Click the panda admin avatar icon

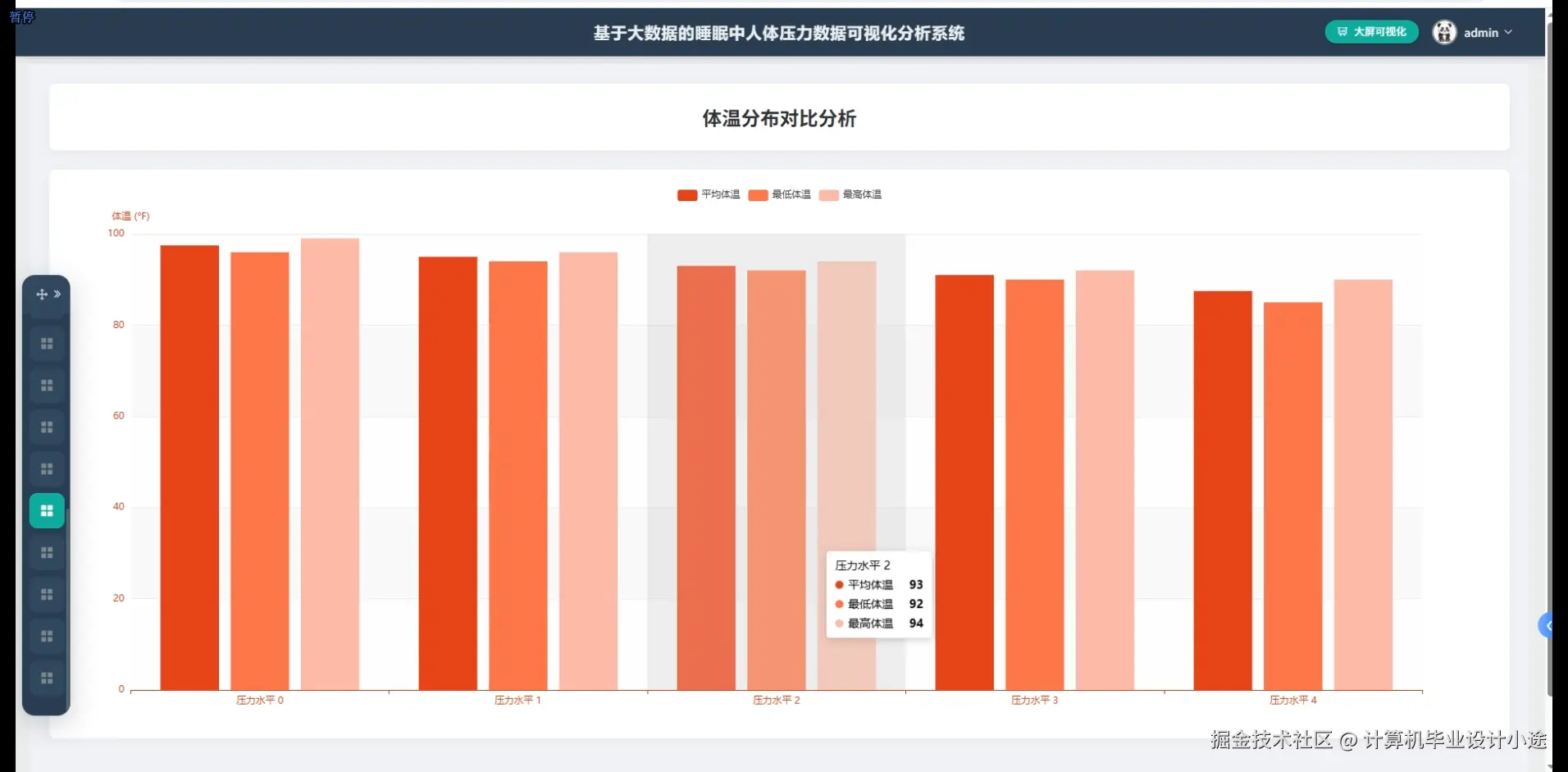click(x=1445, y=32)
